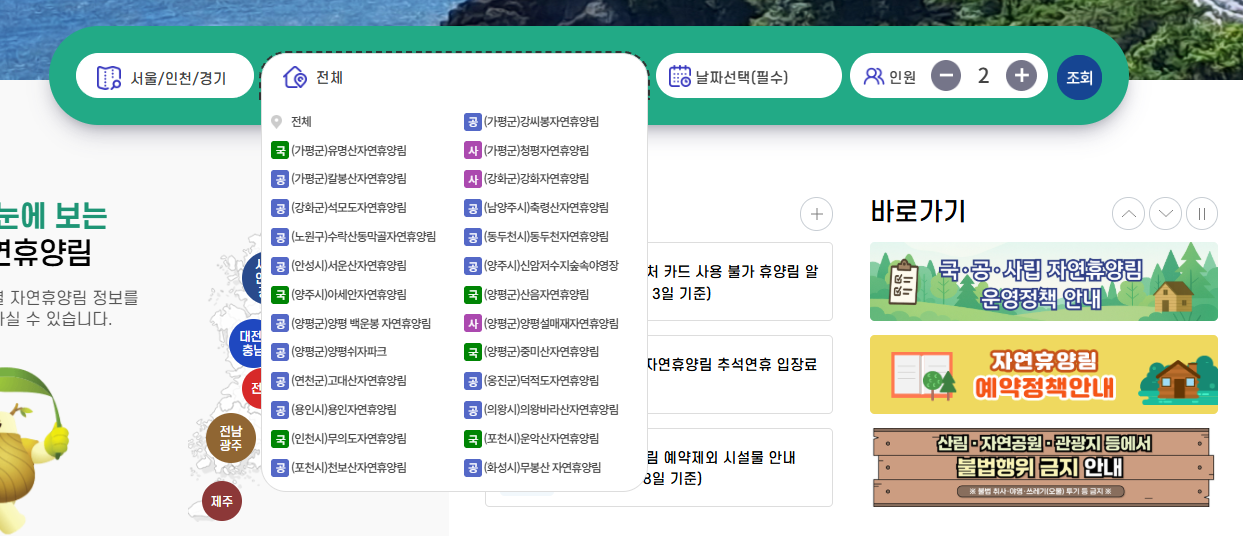Open notice about 카드 사용 불가 휴양림
The height and width of the screenshot is (536, 1243).
pyautogui.click(x=740, y=281)
